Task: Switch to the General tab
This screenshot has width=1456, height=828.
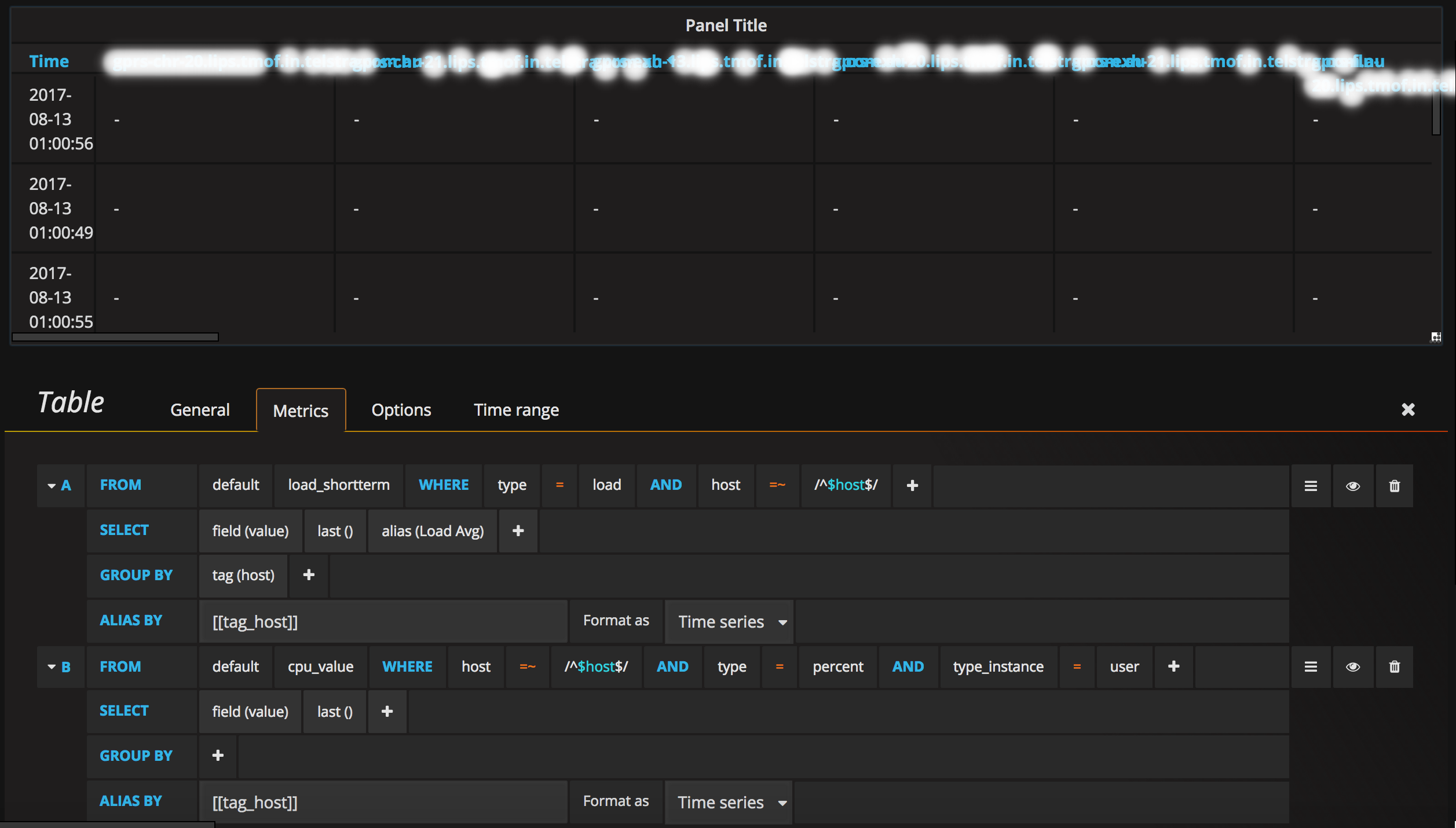Action: (x=199, y=409)
